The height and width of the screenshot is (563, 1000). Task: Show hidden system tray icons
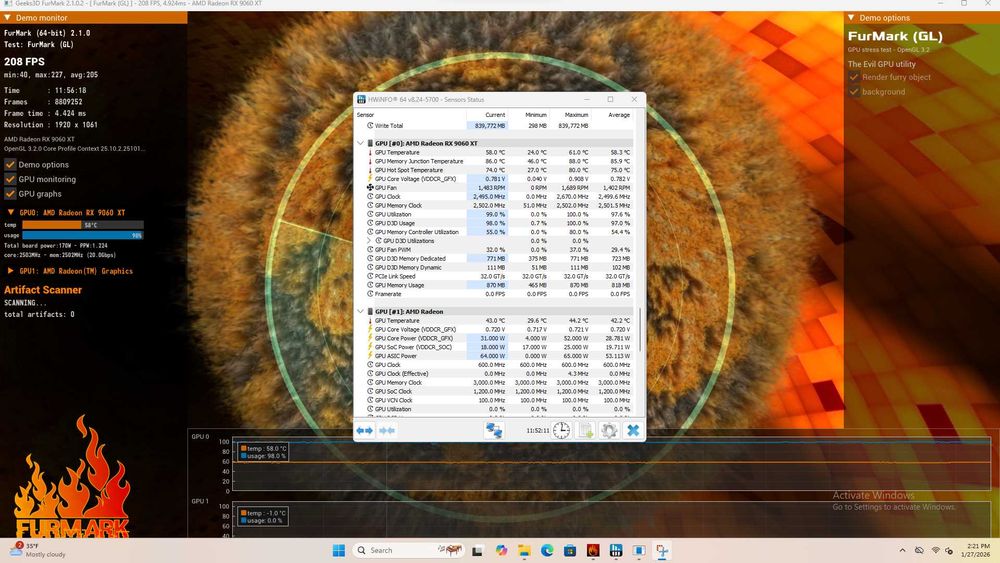902,550
